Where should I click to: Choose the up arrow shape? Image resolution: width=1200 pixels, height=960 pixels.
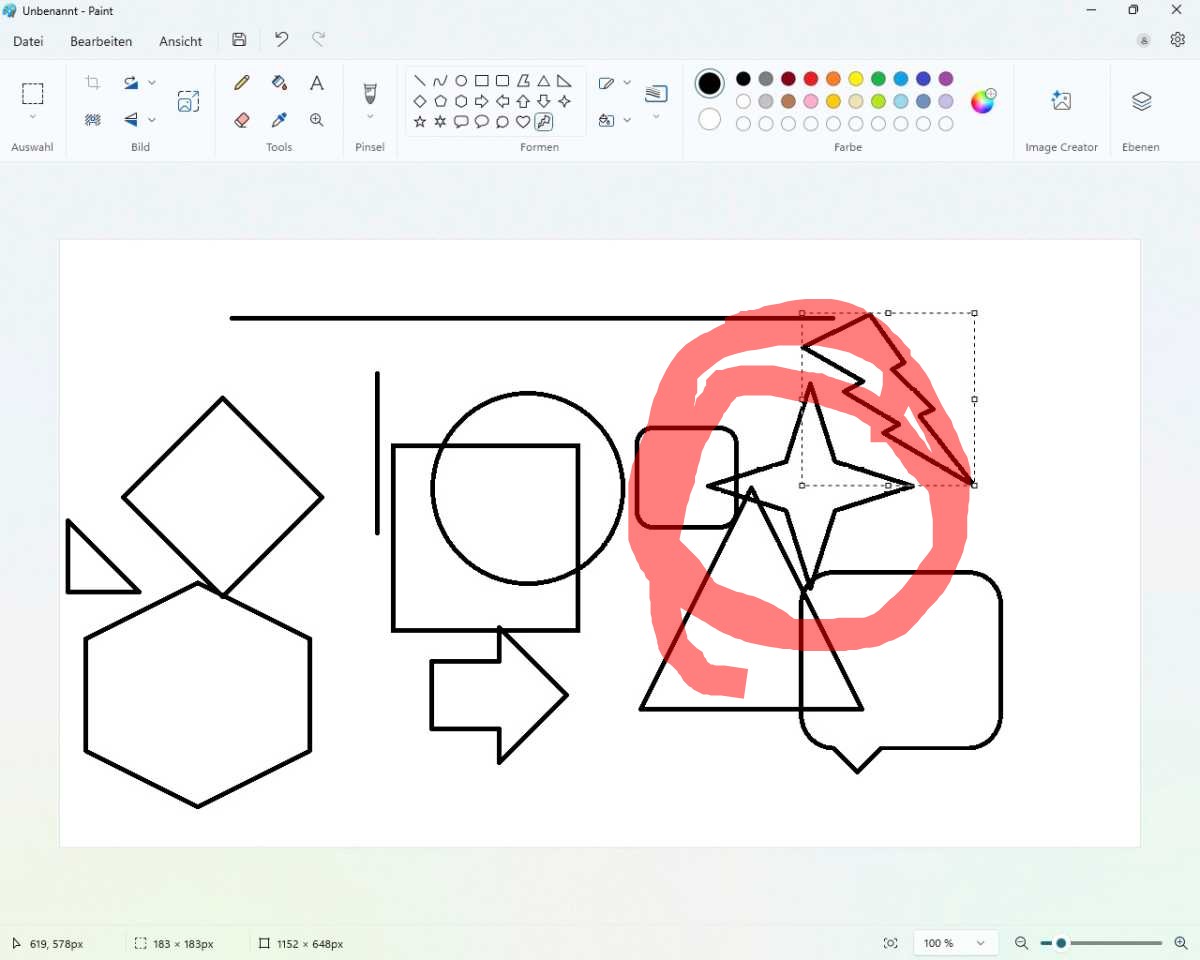point(523,101)
